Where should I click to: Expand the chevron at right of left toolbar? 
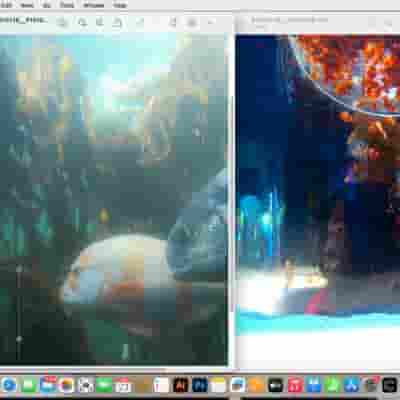[x=210, y=22]
